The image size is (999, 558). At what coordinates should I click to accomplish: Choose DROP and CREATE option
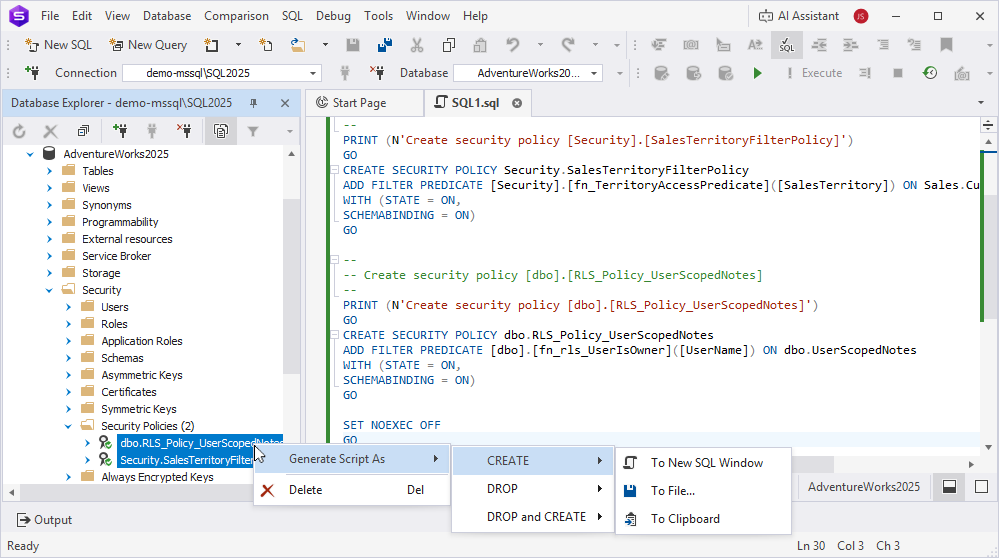(533, 517)
